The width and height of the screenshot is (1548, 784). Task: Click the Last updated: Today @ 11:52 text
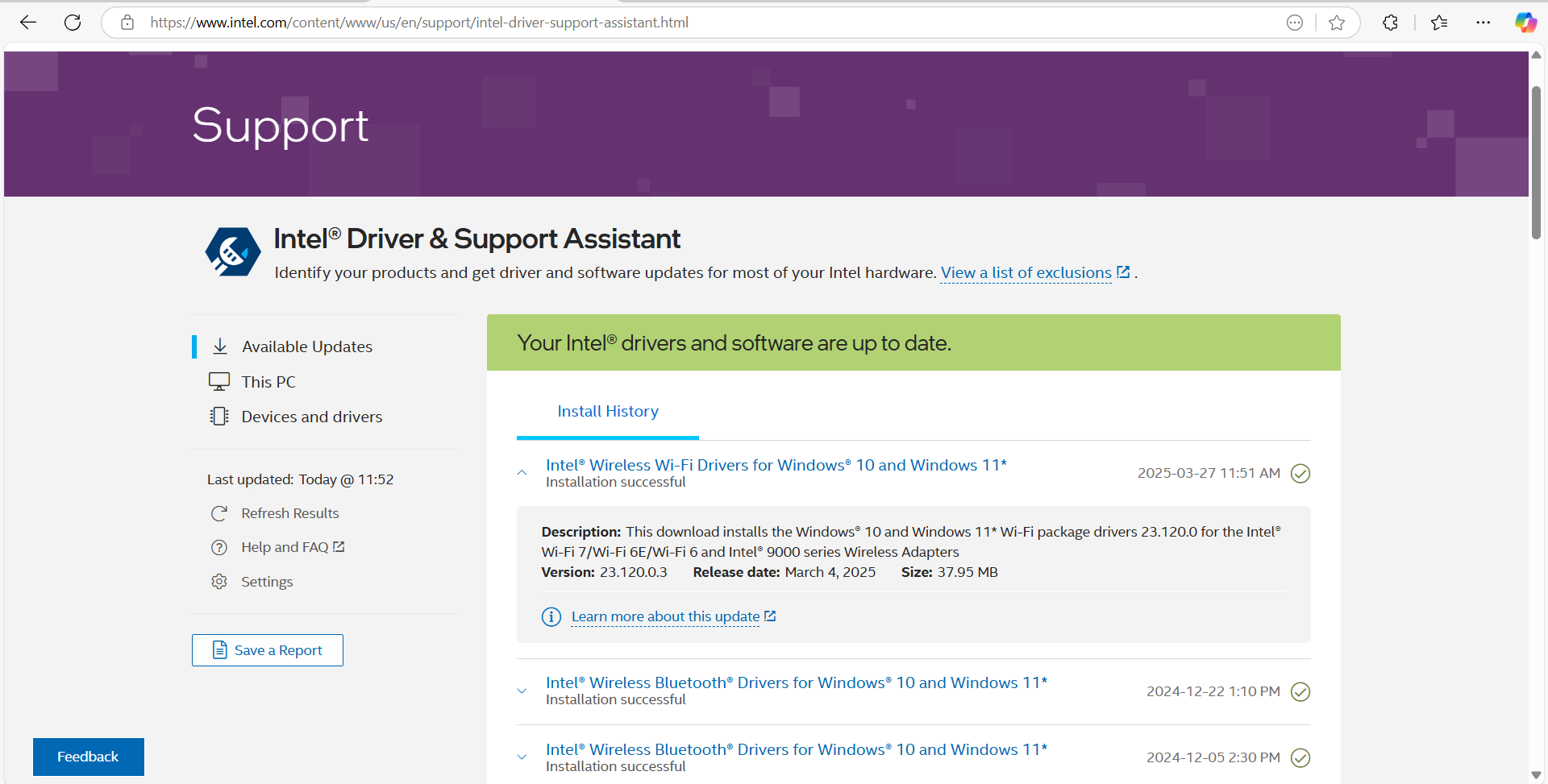(301, 479)
